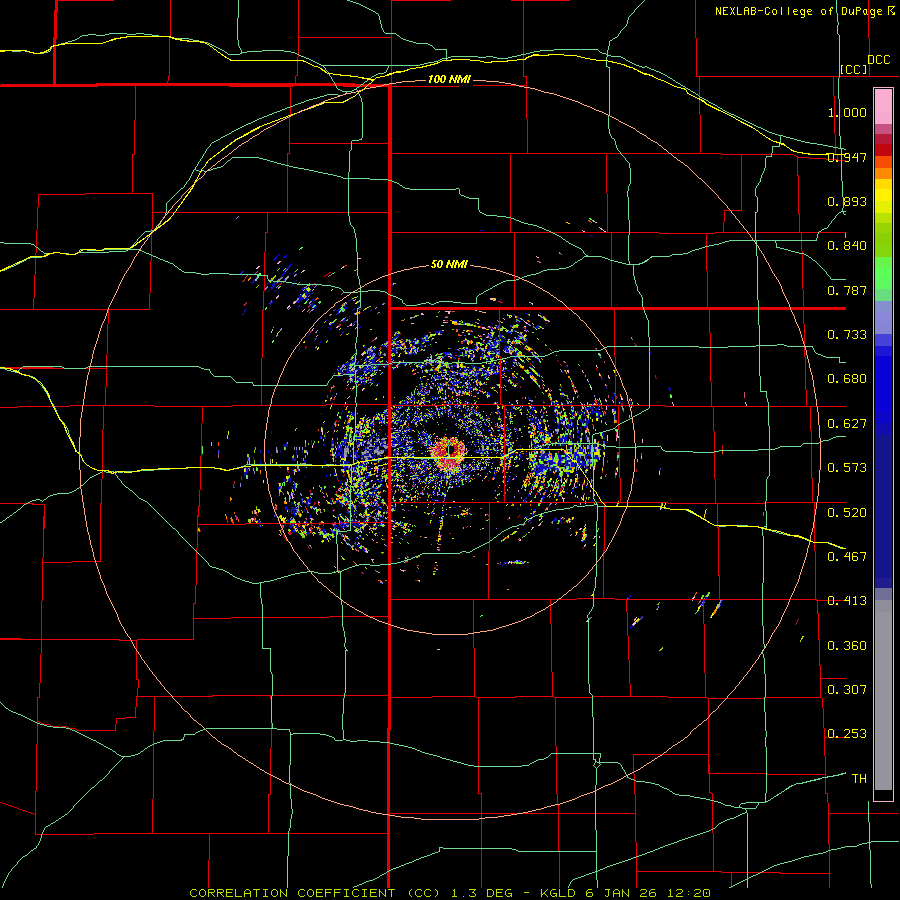Click the 0.360 legend value
Image resolution: width=900 pixels, height=900 pixels.
pyautogui.click(x=847, y=646)
